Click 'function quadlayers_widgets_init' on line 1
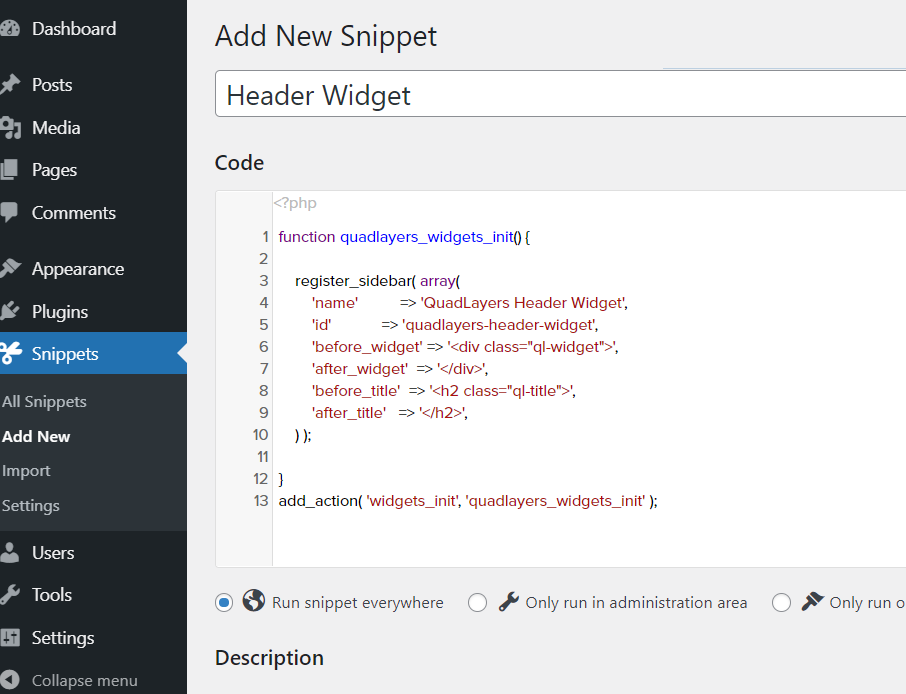Screen dimensions: 906x694 point(395,237)
